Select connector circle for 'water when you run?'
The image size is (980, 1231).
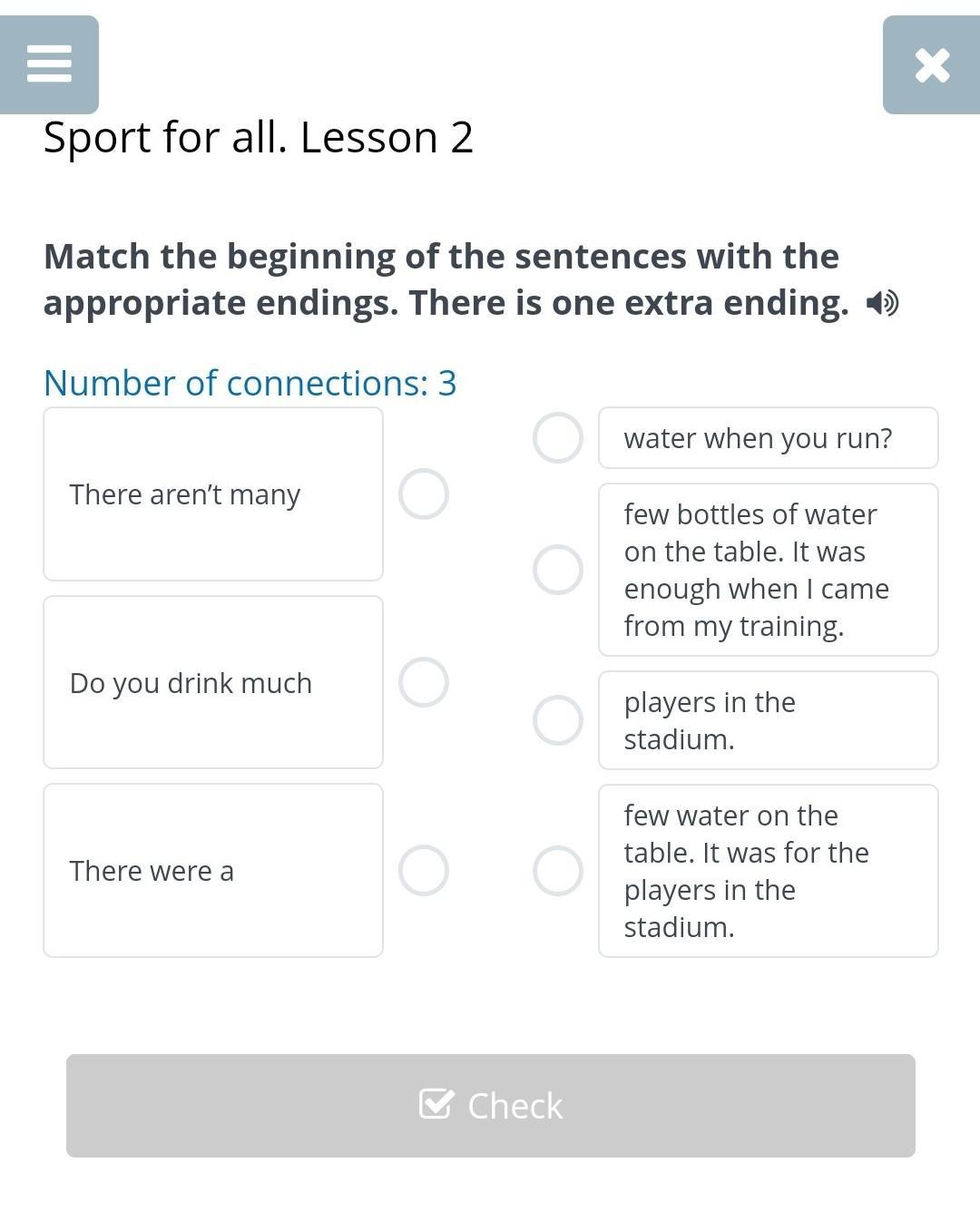(x=558, y=438)
